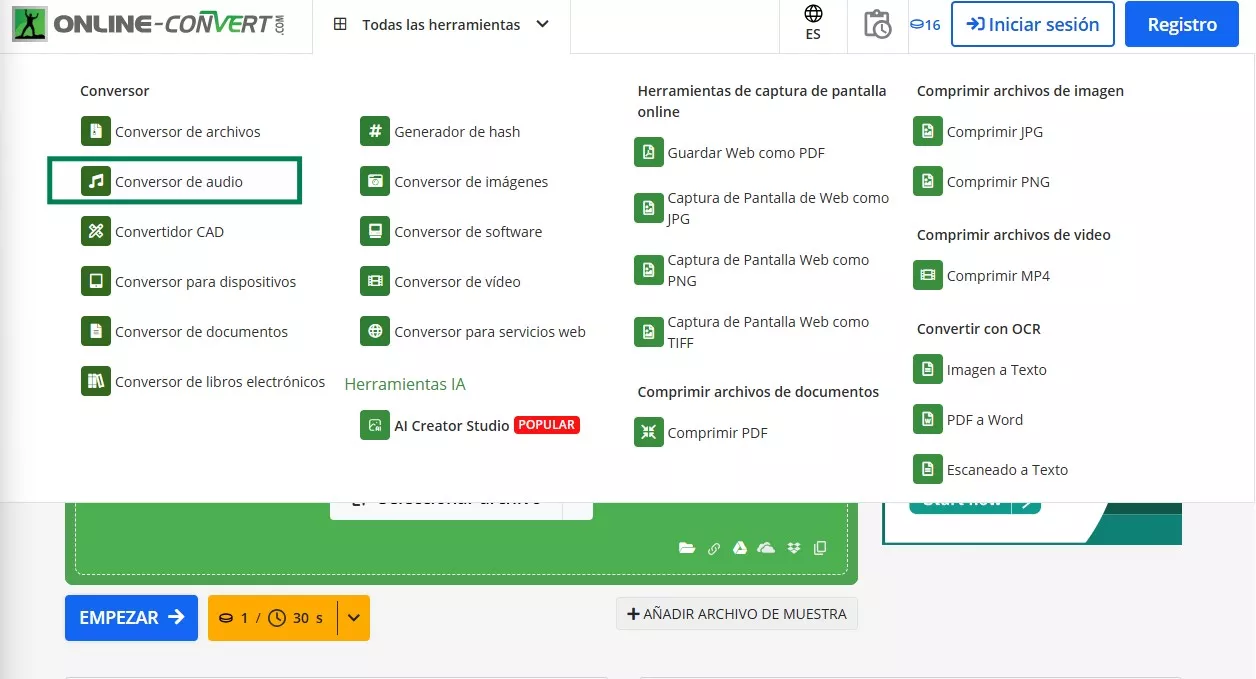Click the Comprimir PDF arrows icon

(x=649, y=432)
